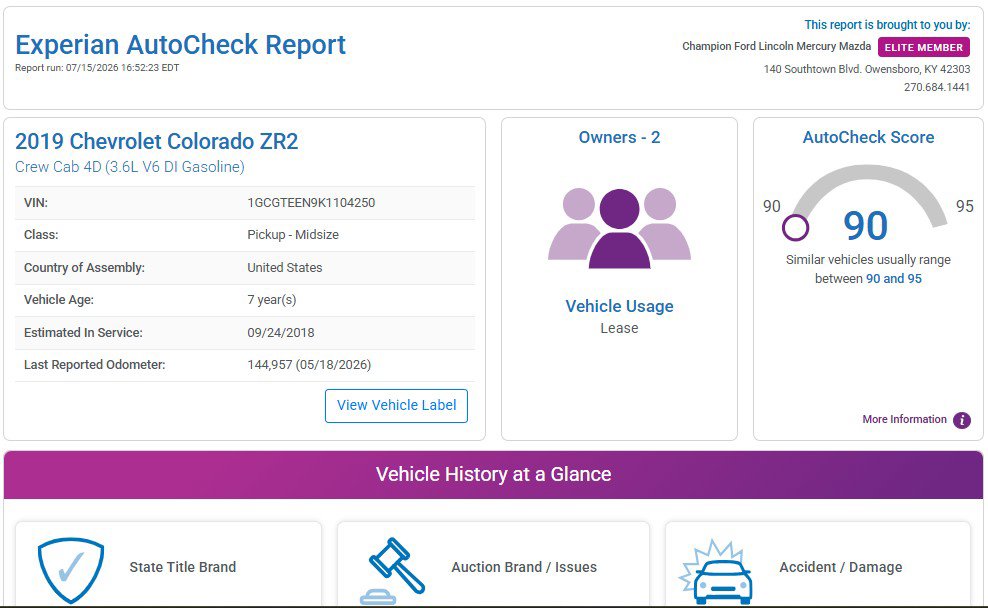Click the AutoCheck score gauge marker
The image size is (988, 608).
click(795, 227)
